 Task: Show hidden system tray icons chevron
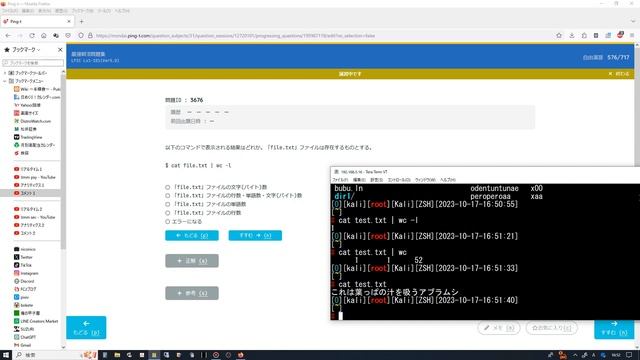[x=575, y=355]
